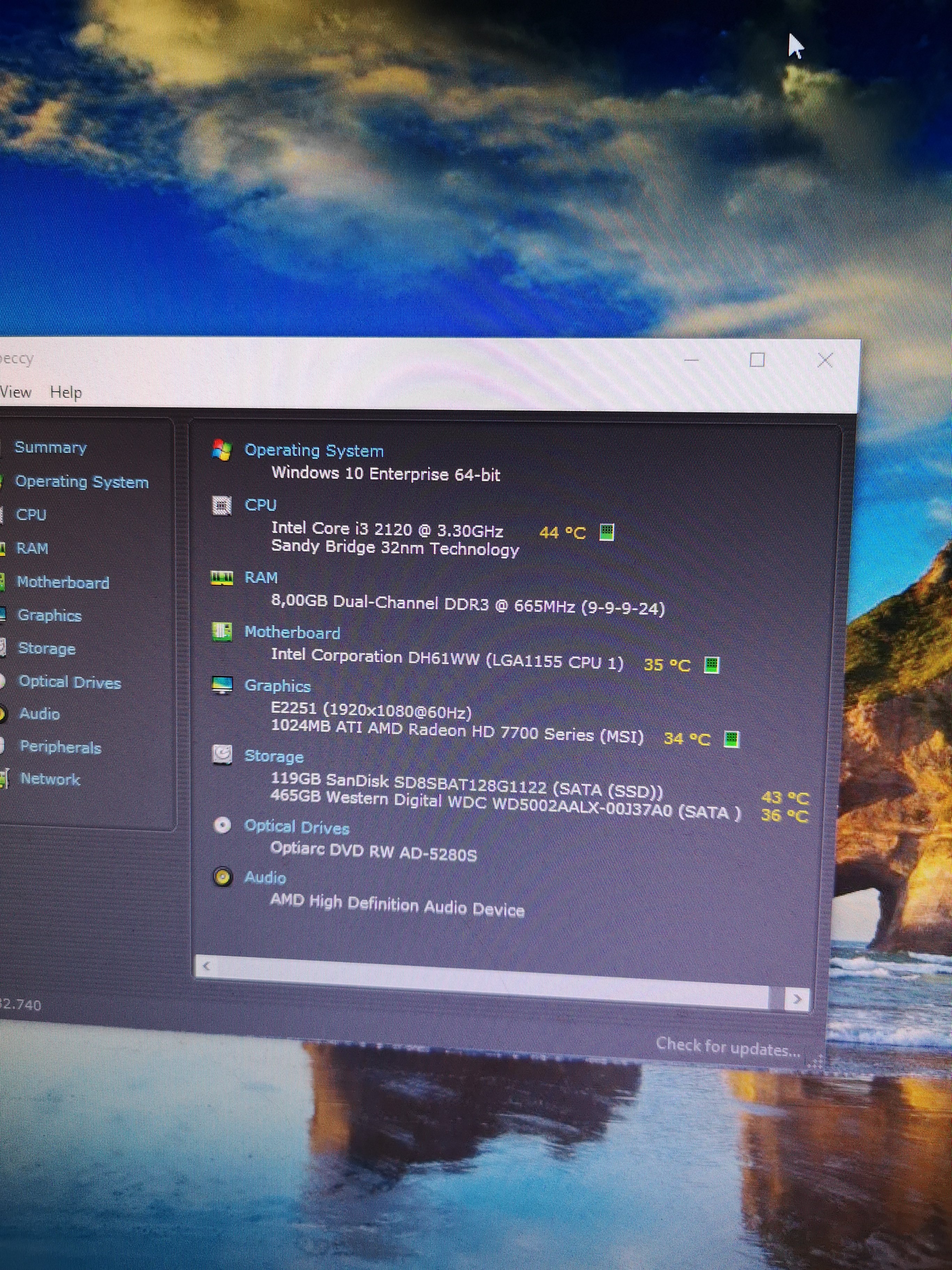Open the View menu
952x1270 pixels.
tap(16, 392)
